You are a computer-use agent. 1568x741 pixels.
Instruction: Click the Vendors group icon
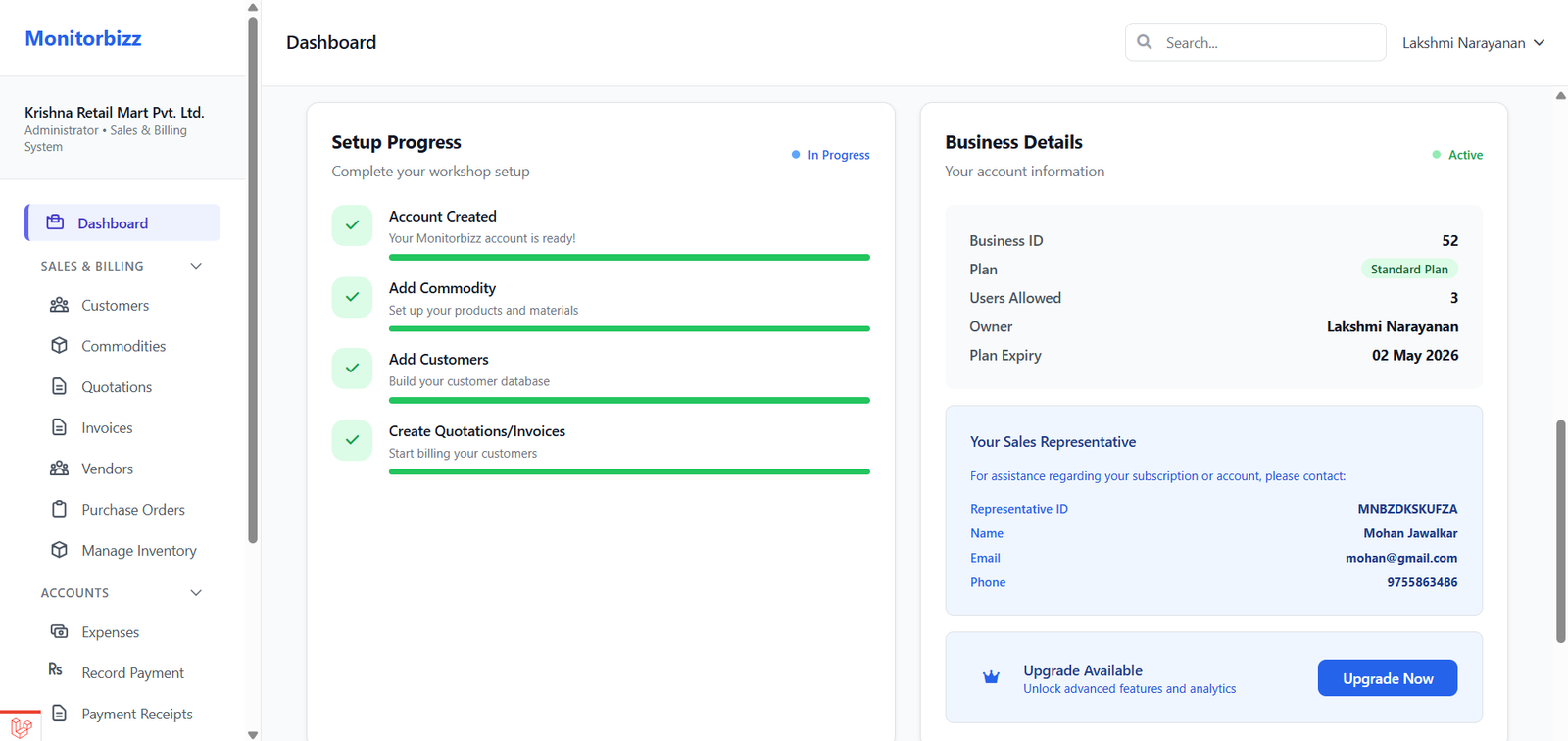click(59, 469)
